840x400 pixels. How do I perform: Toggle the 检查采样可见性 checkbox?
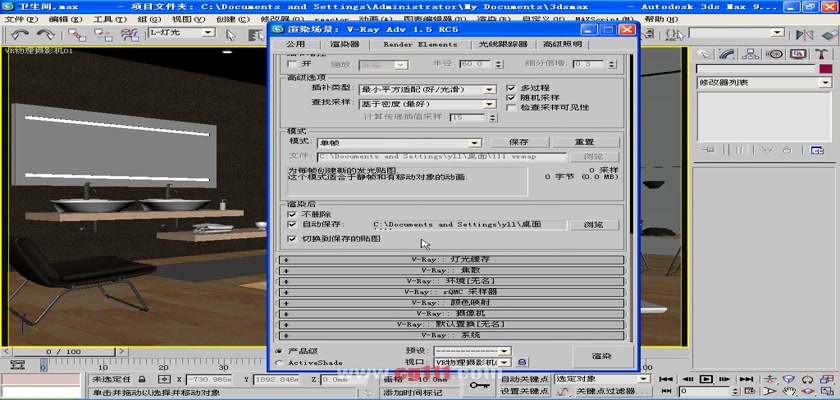(511, 107)
